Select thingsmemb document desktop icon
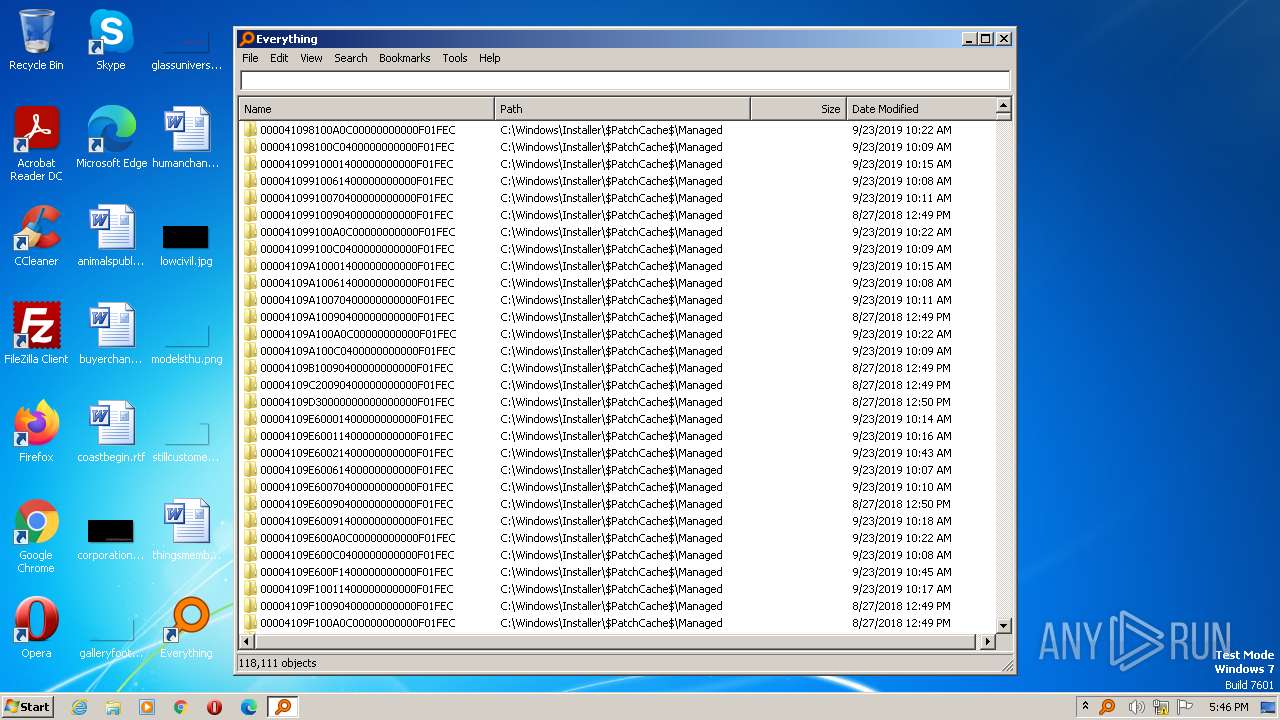Image resolution: width=1280 pixels, height=720 pixels. click(x=186, y=529)
